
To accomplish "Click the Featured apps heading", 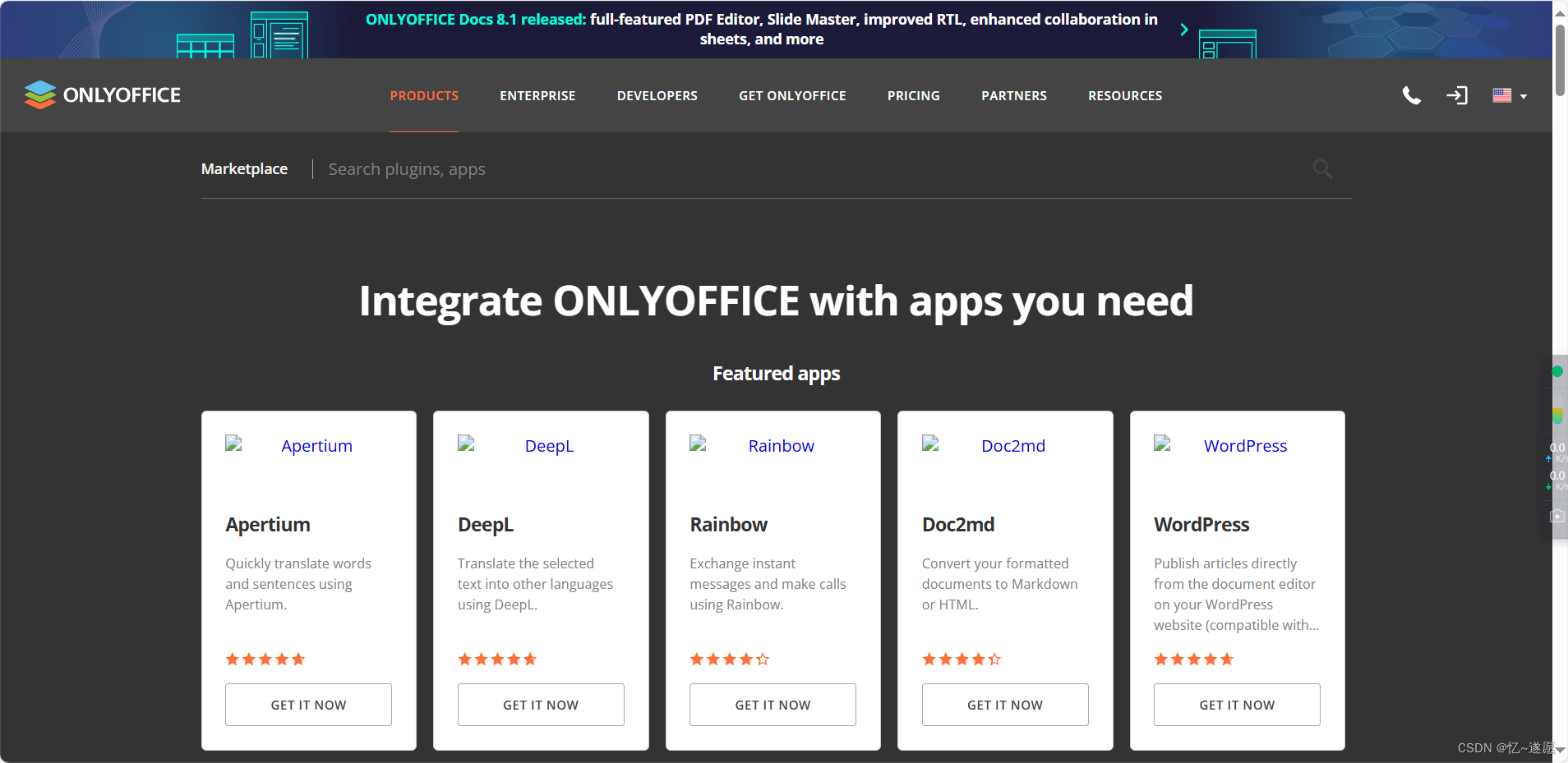I will pos(776,374).
